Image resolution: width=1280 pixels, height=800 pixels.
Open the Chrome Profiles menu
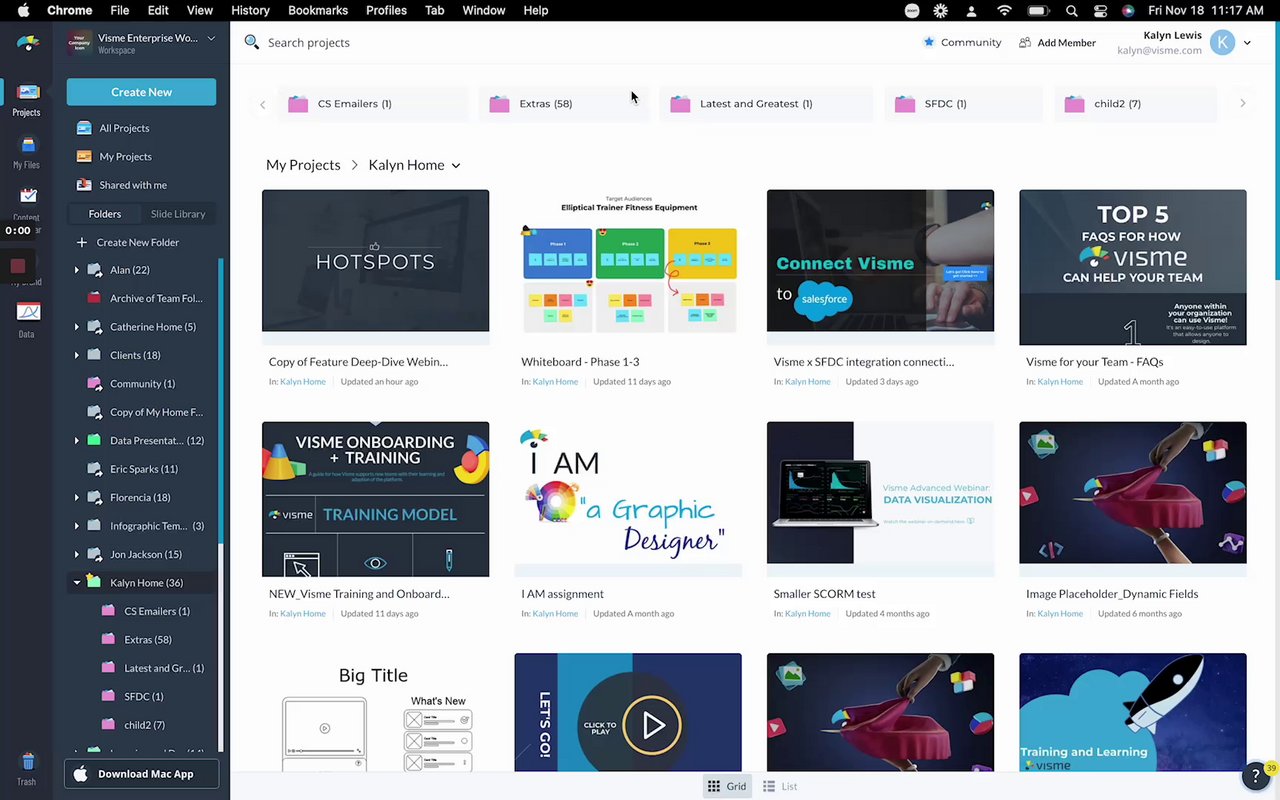click(x=386, y=10)
